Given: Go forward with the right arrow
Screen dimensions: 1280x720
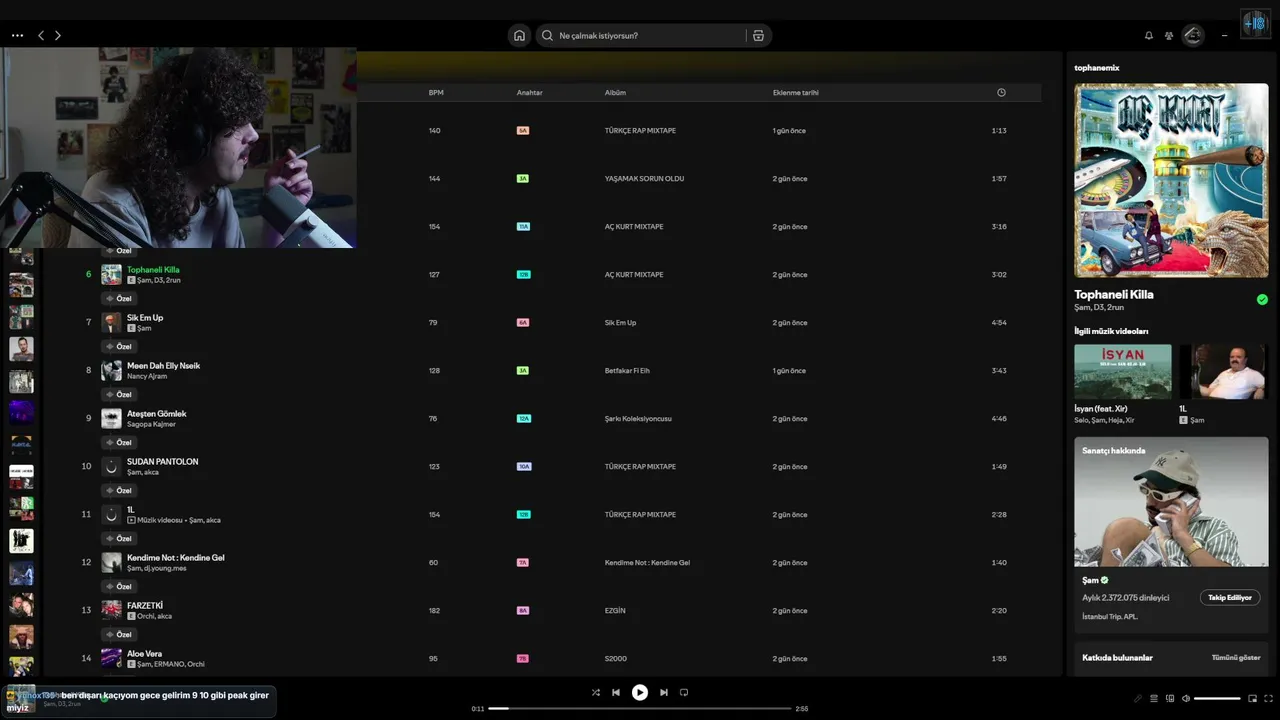Looking at the screenshot, I should pos(58,35).
